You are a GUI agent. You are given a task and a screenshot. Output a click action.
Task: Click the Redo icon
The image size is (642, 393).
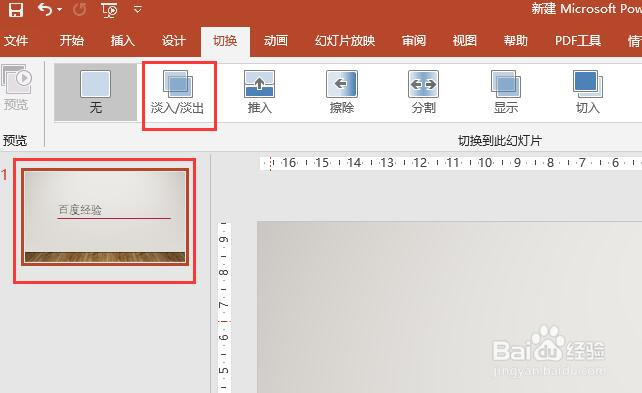79,9
